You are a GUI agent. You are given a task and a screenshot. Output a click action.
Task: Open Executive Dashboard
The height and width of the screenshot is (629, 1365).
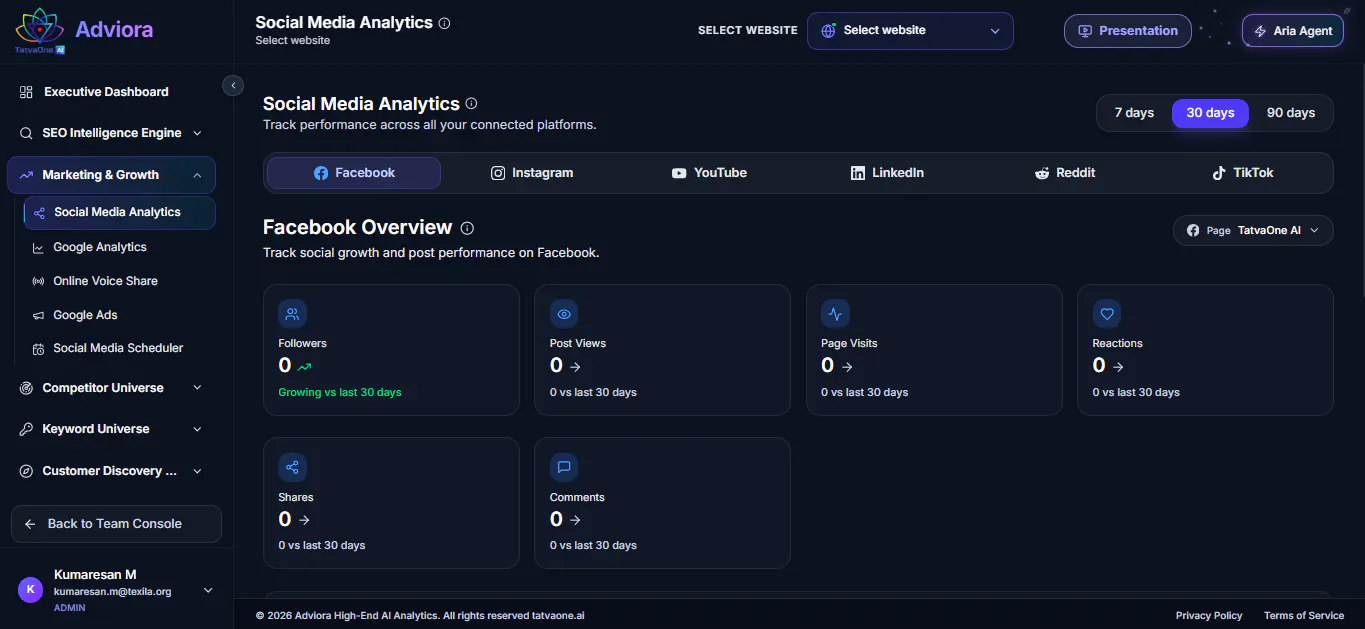[111, 92]
